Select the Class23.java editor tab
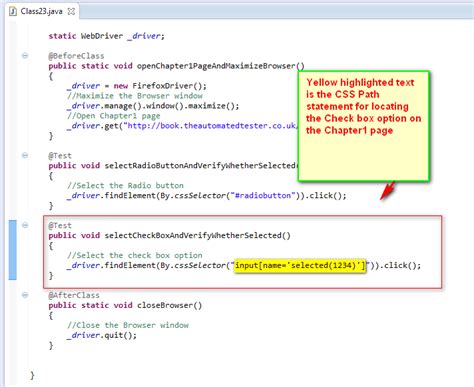The width and height of the screenshot is (474, 387). coord(42,11)
